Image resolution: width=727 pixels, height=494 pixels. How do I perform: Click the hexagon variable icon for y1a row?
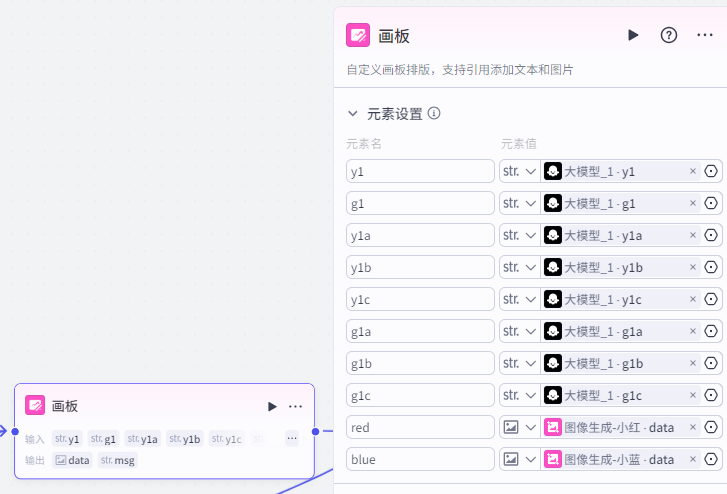point(711,235)
